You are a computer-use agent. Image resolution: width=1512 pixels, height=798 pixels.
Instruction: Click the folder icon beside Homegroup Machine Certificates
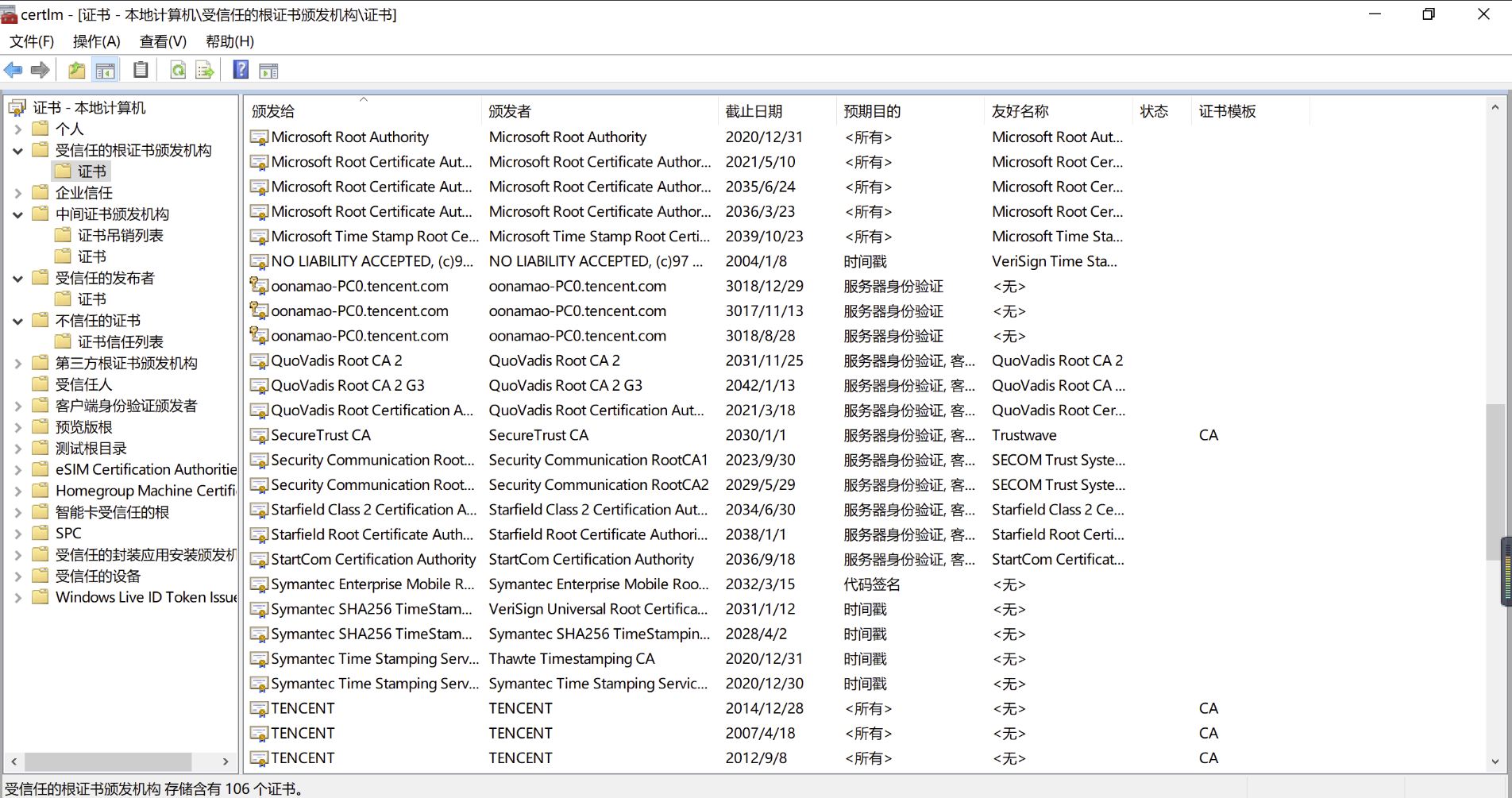pyautogui.click(x=40, y=491)
